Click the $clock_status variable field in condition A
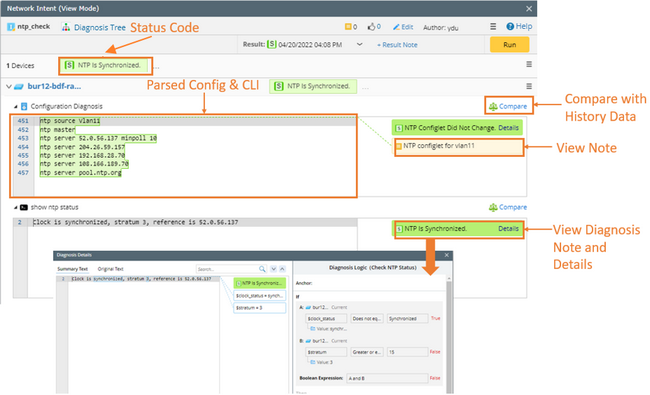Screen dimensions: 650x395 pyautogui.click(x=326, y=319)
